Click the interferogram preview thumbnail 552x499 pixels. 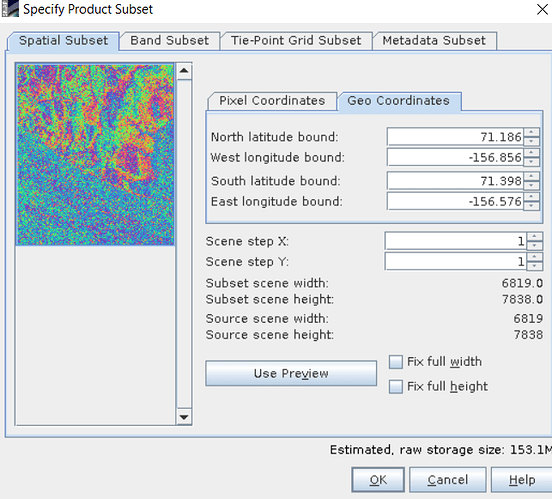click(95, 155)
